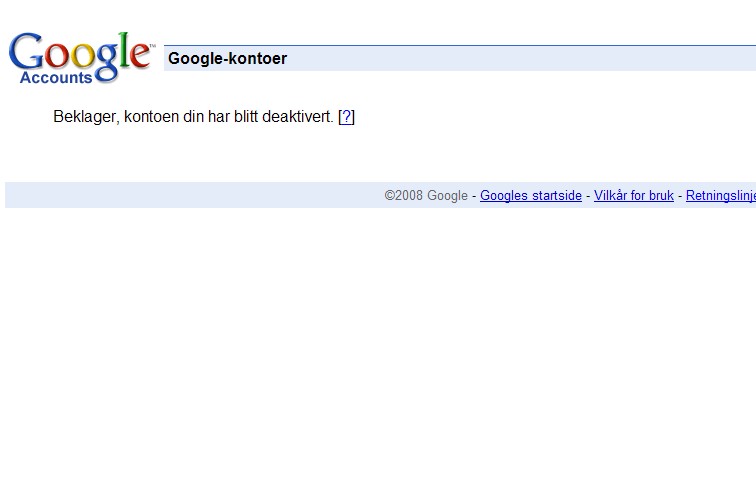Click the yellow letter o in logo
756x498 pixels.
(82, 55)
